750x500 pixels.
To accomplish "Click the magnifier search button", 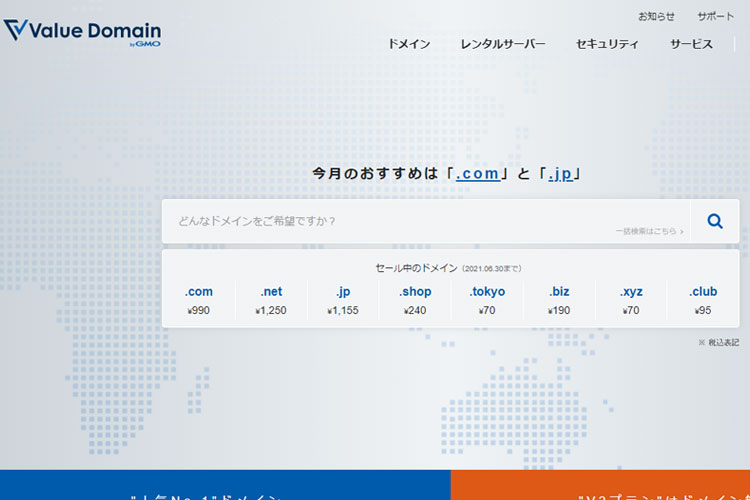I will 715,221.
